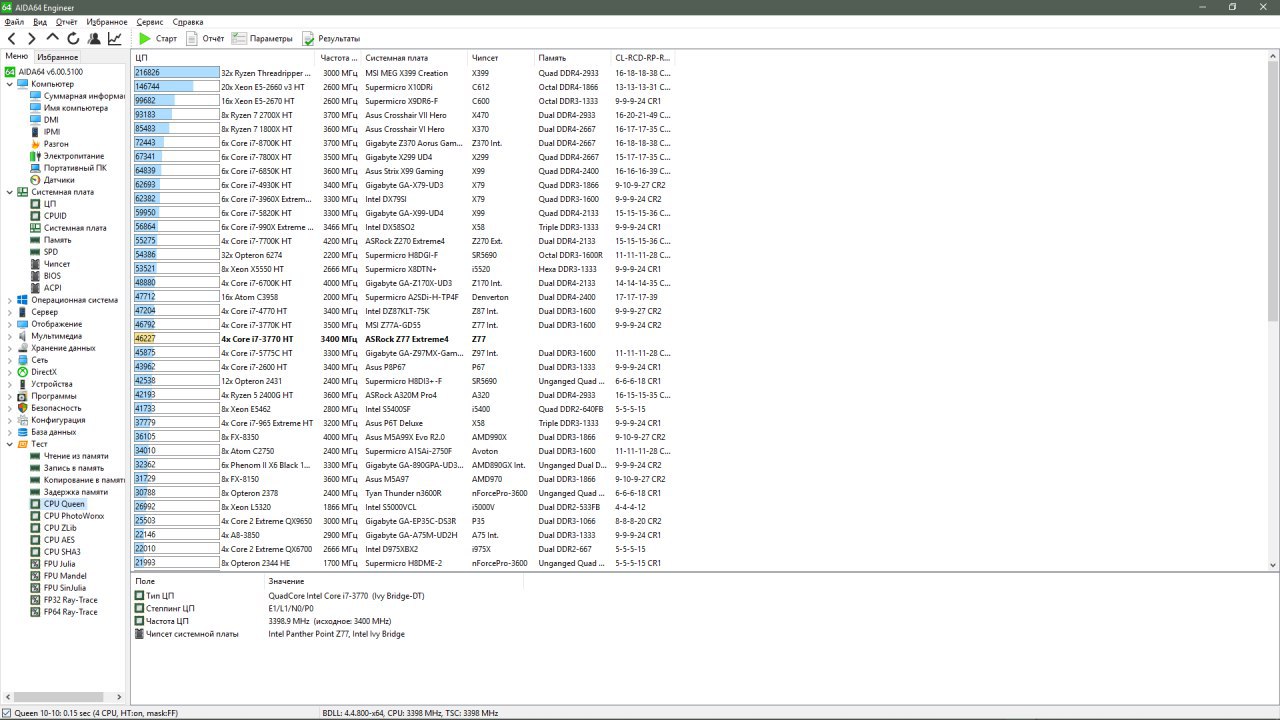The width and height of the screenshot is (1280, 720).
Task: Collapse the Тест tree node
Action: click(10, 444)
